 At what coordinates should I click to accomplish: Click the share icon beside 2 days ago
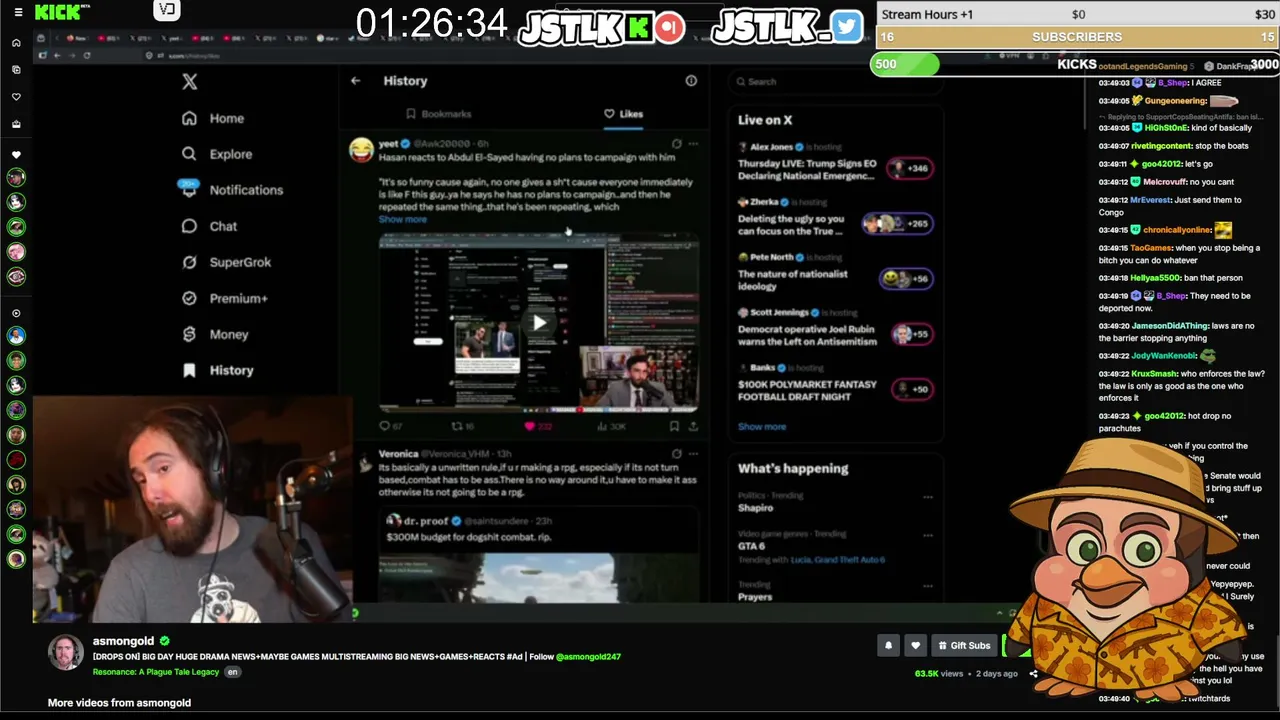pos(1033,674)
